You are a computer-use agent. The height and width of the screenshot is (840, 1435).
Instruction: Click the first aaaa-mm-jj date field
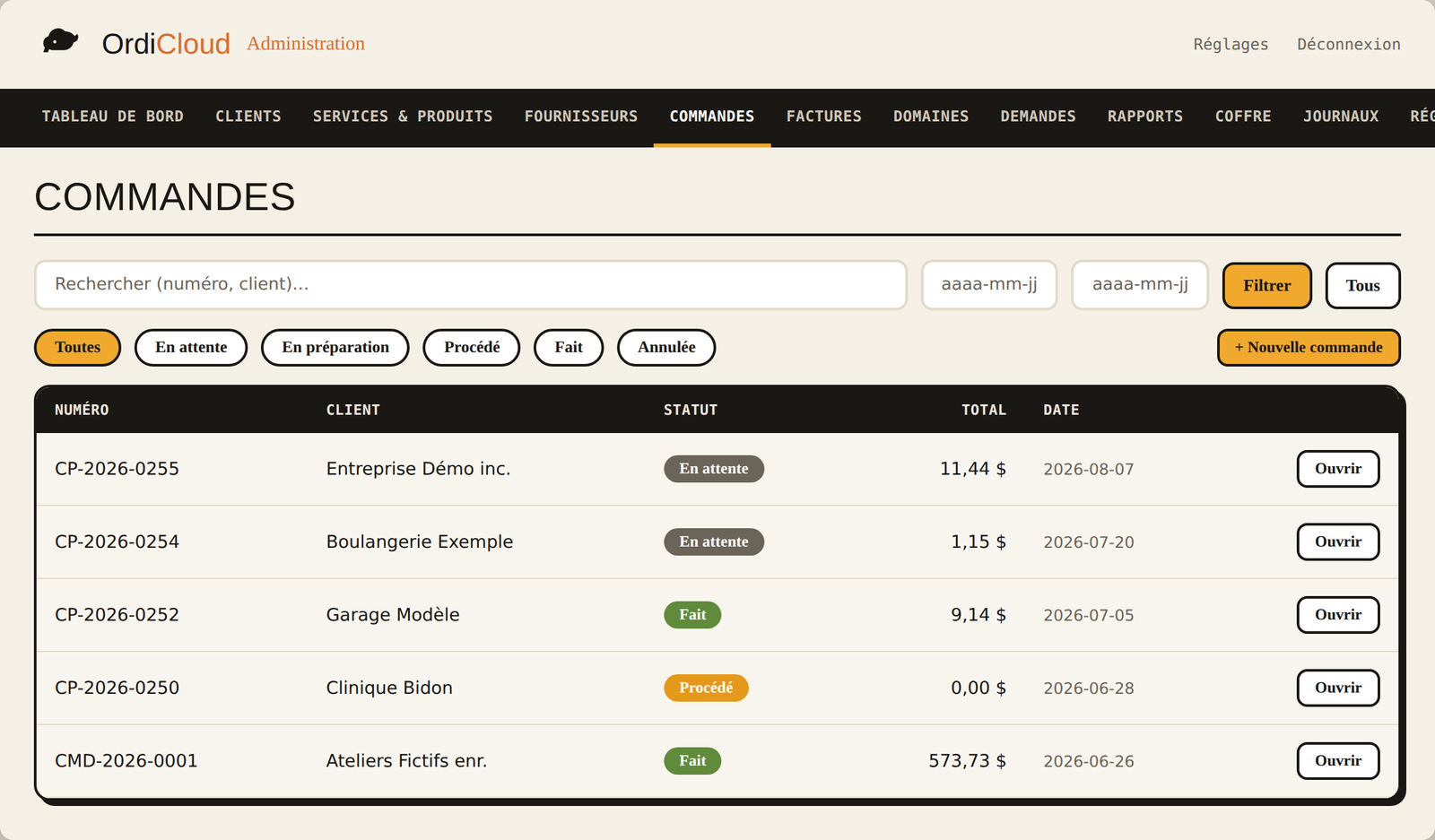click(989, 285)
